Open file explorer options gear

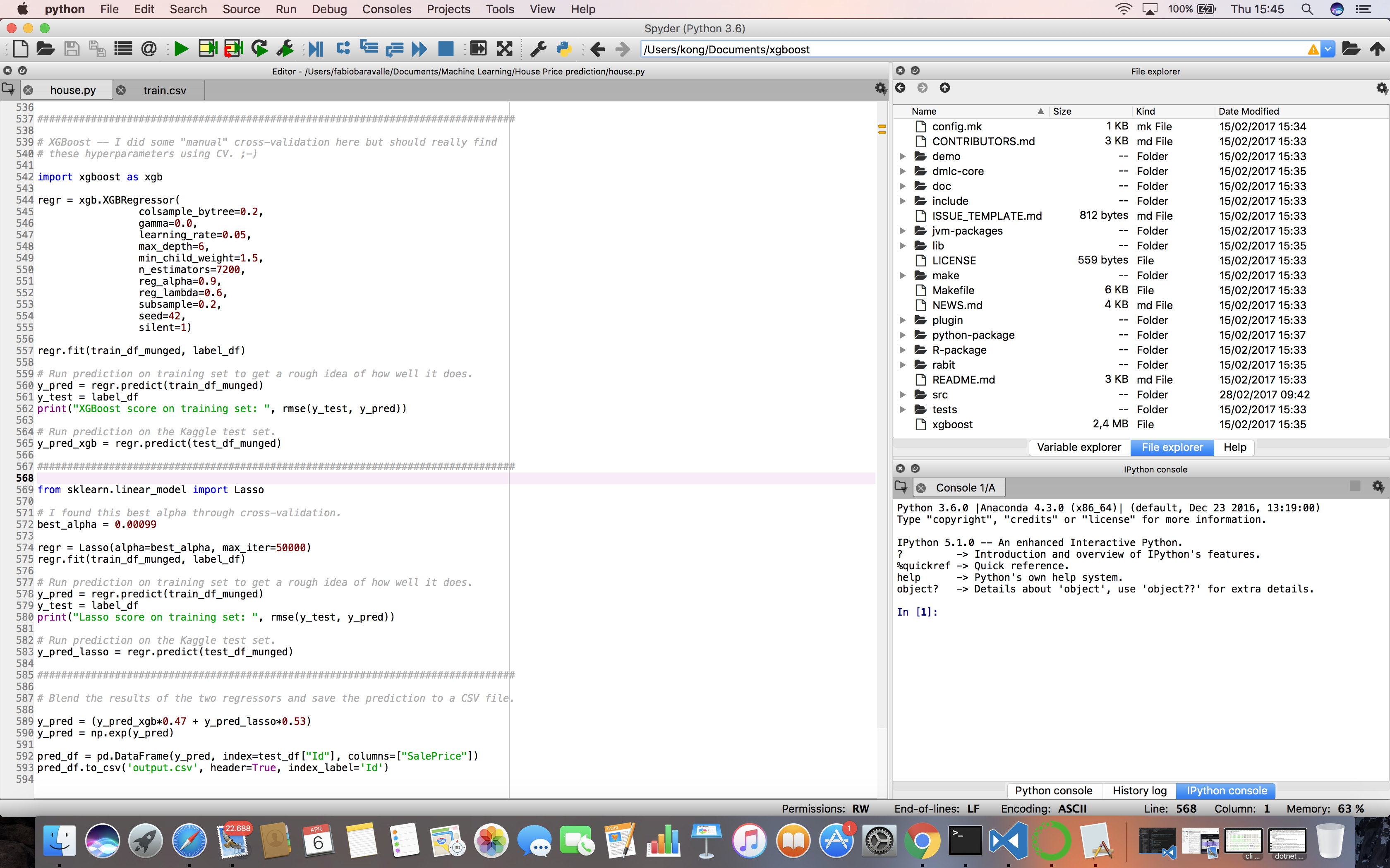[1382, 88]
